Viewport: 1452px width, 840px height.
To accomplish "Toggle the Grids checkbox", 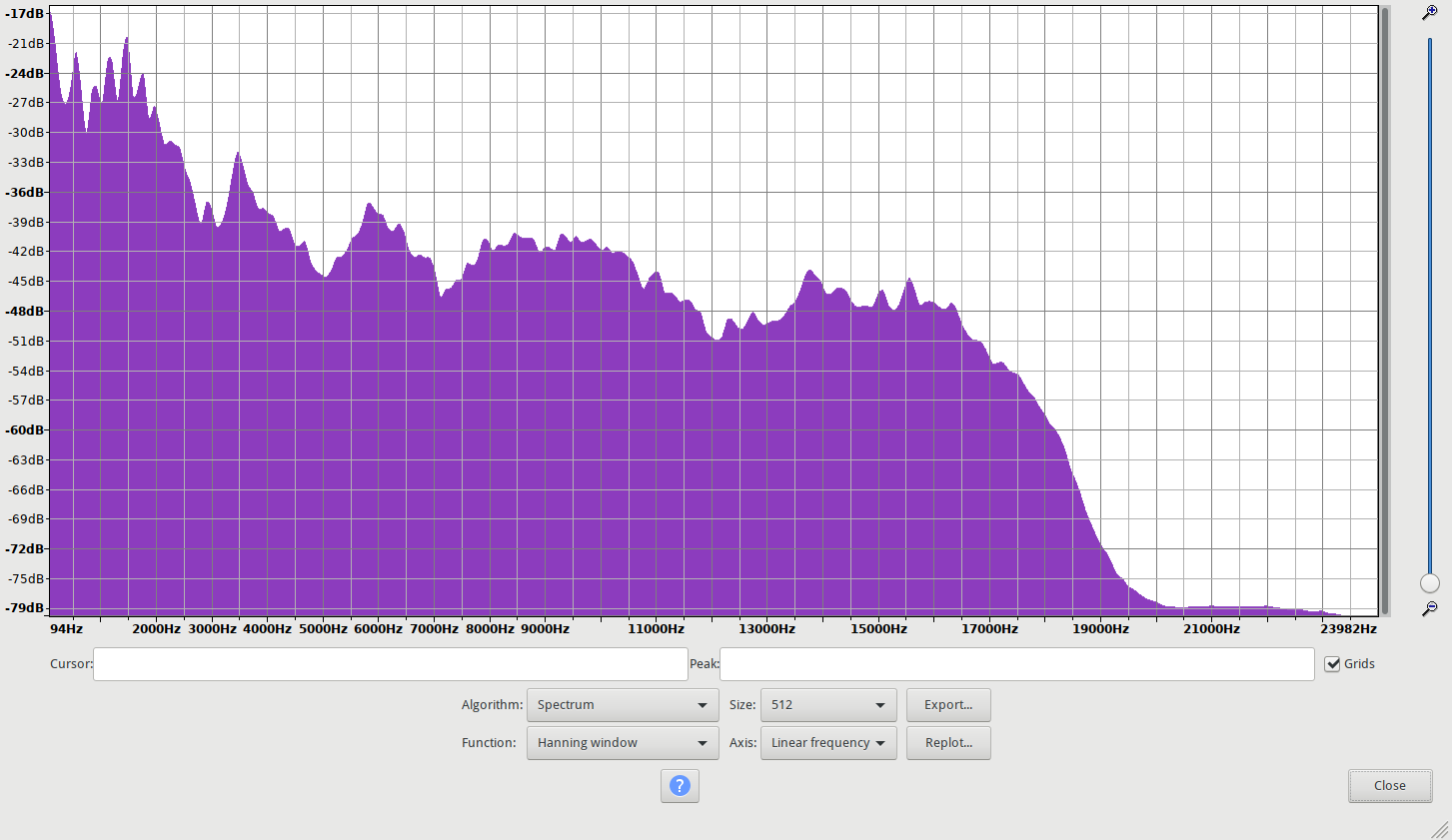I will point(1332,664).
